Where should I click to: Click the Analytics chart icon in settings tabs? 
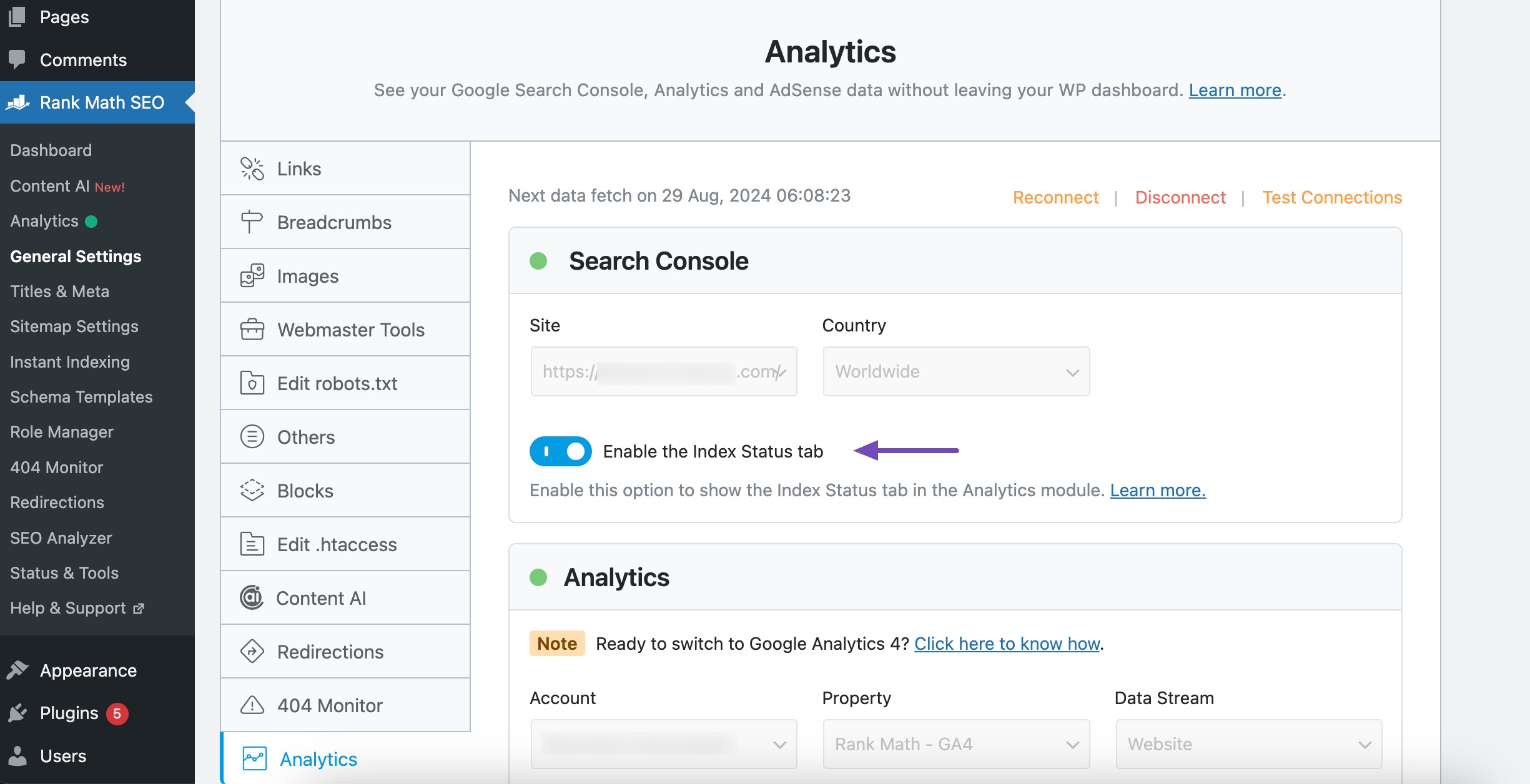(x=255, y=759)
